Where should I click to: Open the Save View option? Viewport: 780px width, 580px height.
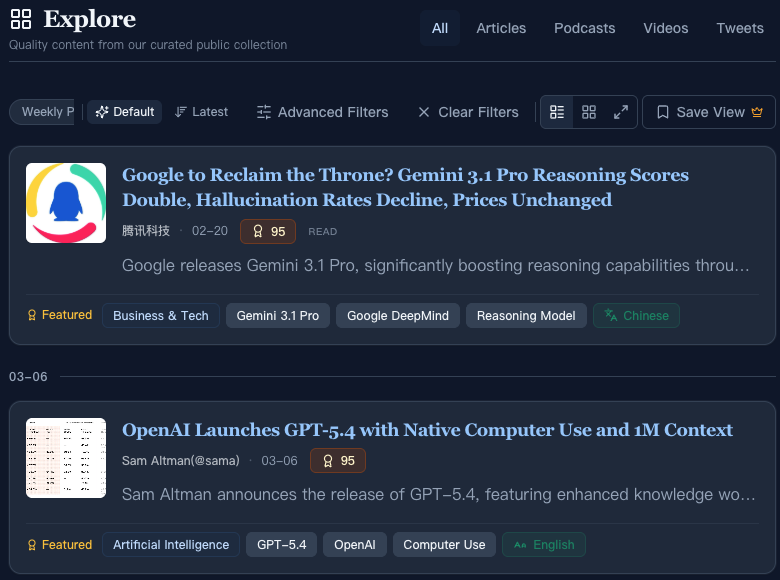pos(709,112)
